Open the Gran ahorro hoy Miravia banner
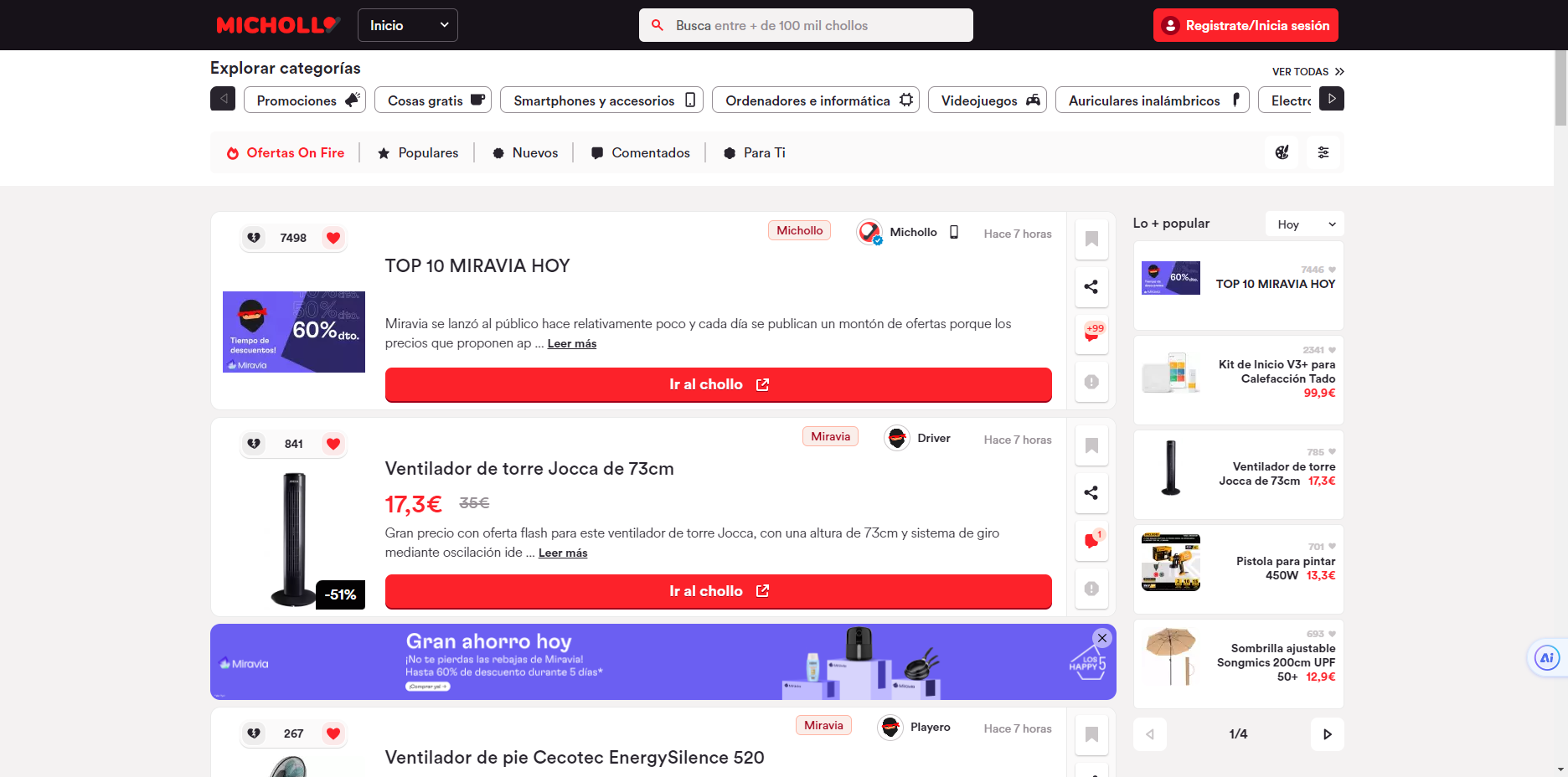 click(663, 662)
